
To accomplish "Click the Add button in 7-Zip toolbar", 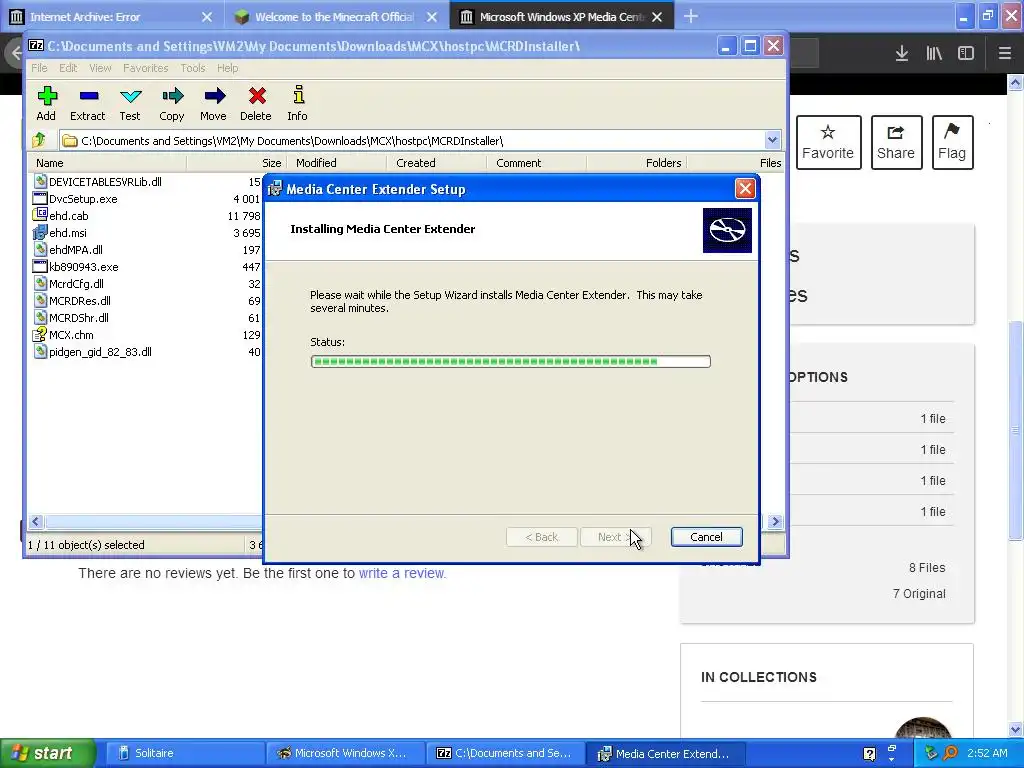I will coord(46,104).
